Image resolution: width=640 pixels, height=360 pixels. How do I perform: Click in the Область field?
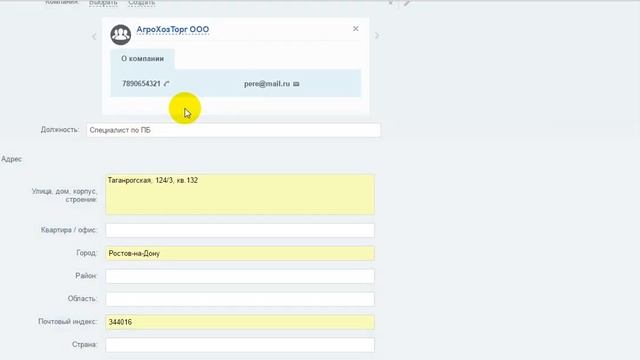240,299
